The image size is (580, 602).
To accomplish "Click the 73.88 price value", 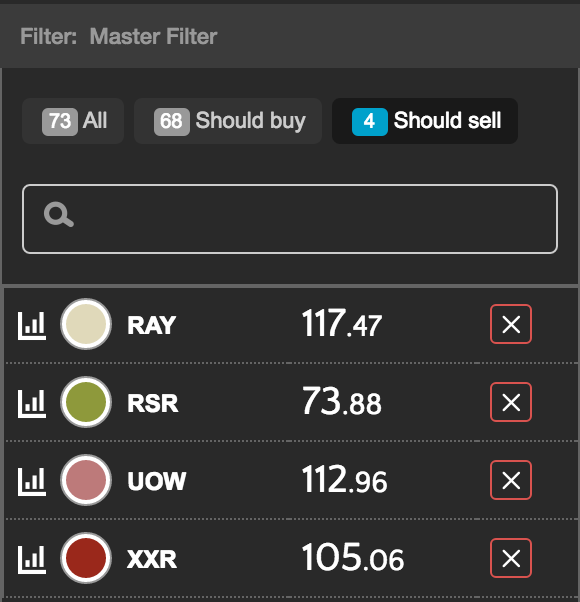I will point(342,401).
